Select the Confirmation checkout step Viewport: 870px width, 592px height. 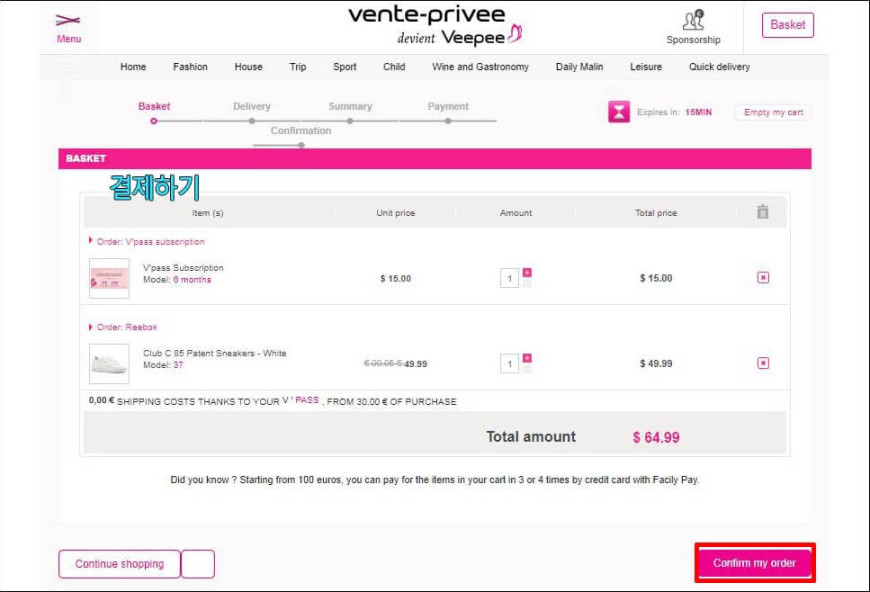pyautogui.click(x=301, y=131)
